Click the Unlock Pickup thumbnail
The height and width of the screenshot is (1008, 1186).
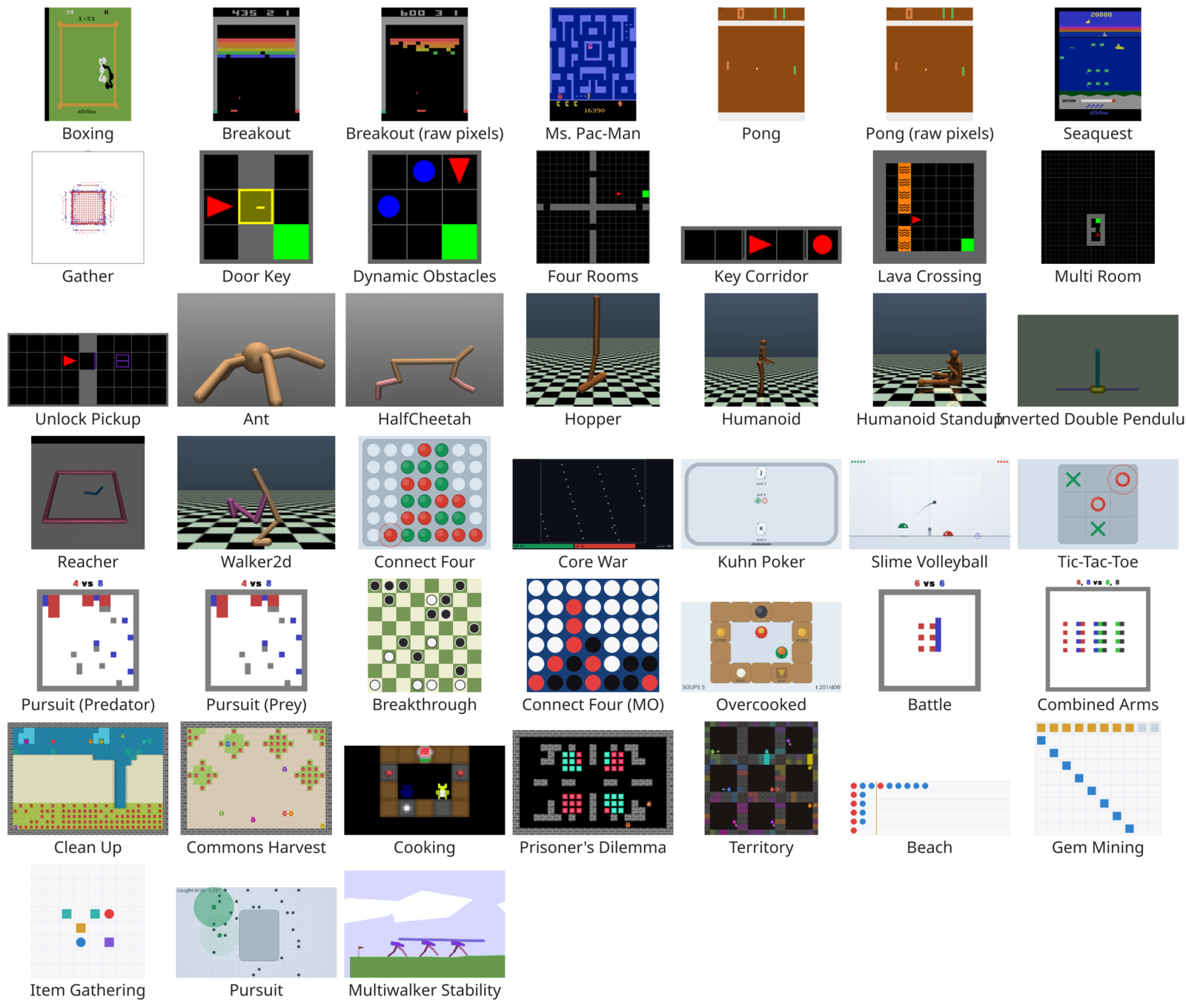(x=88, y=370)
